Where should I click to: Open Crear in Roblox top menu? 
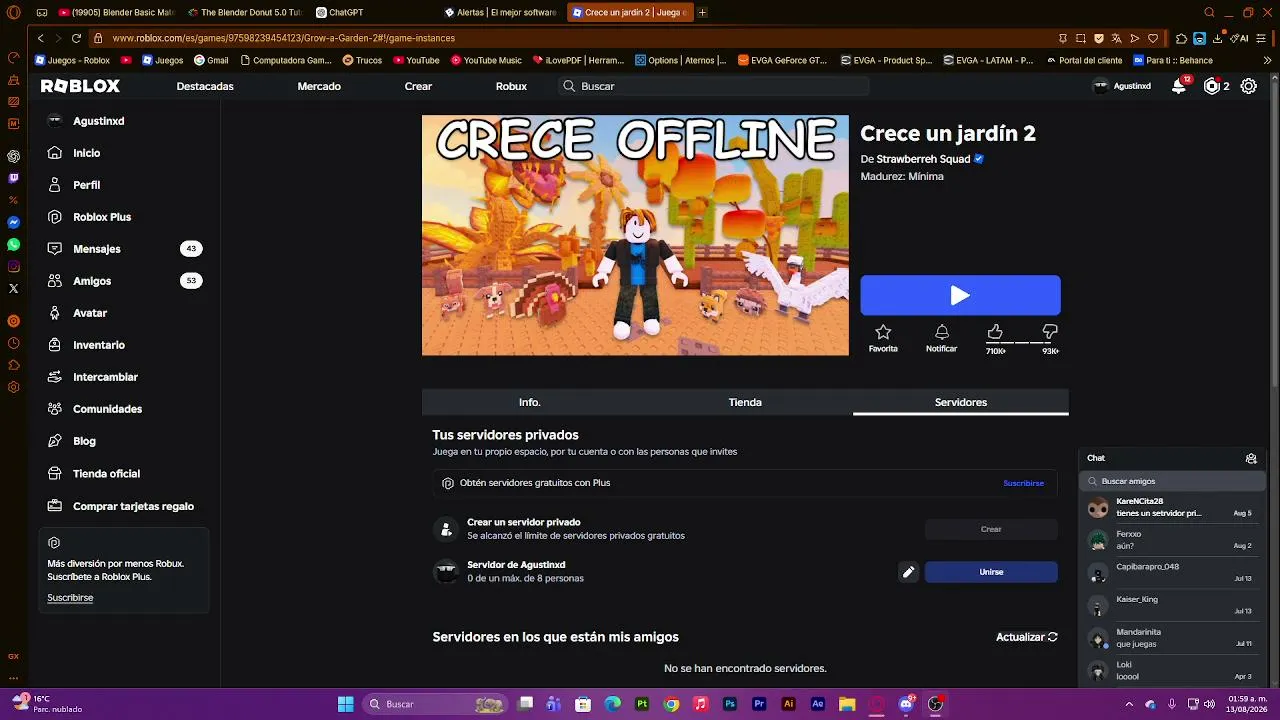[x=418, y=86]
